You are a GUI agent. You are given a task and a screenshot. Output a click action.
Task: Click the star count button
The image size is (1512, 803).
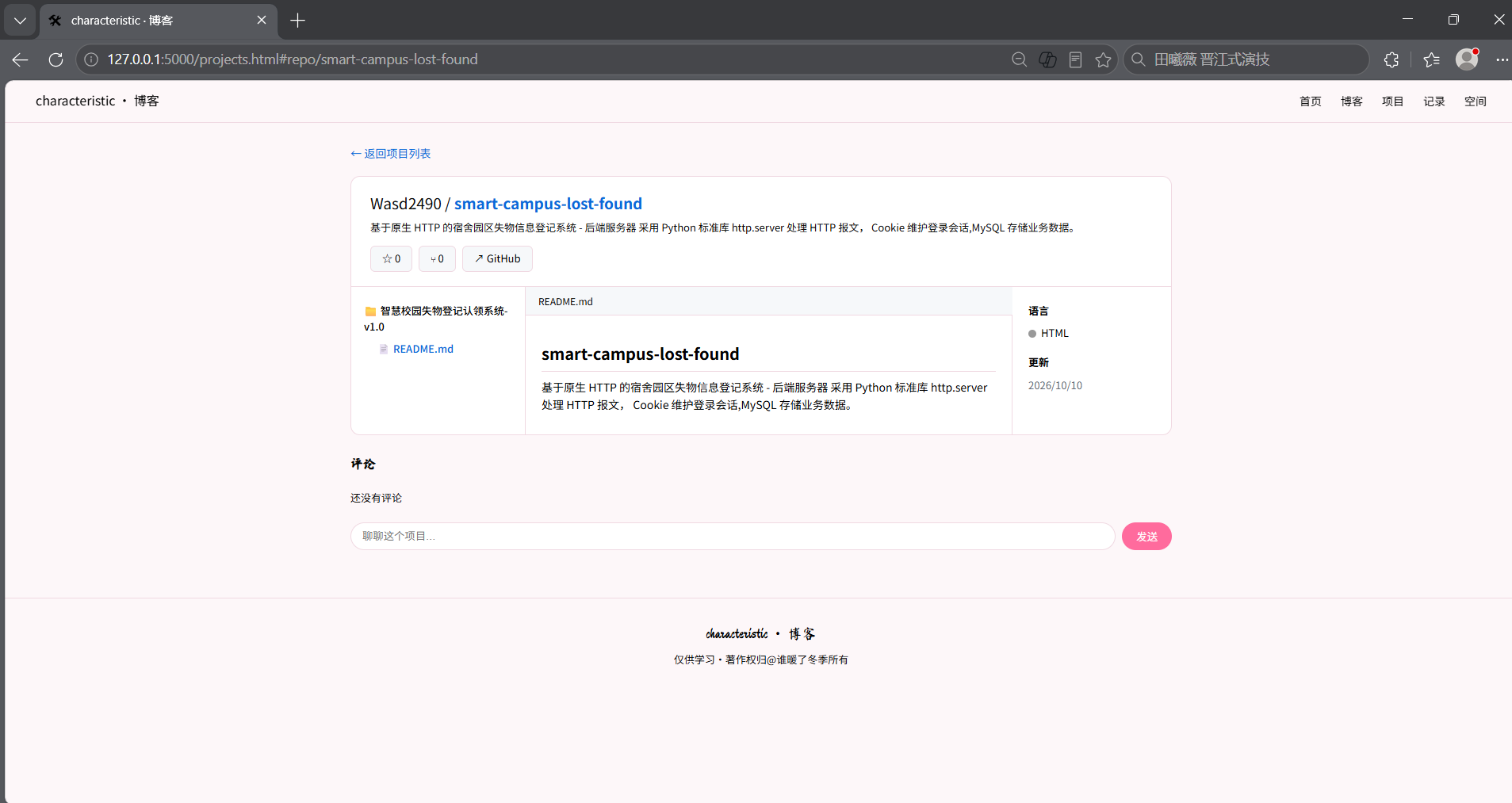(391, 259)
